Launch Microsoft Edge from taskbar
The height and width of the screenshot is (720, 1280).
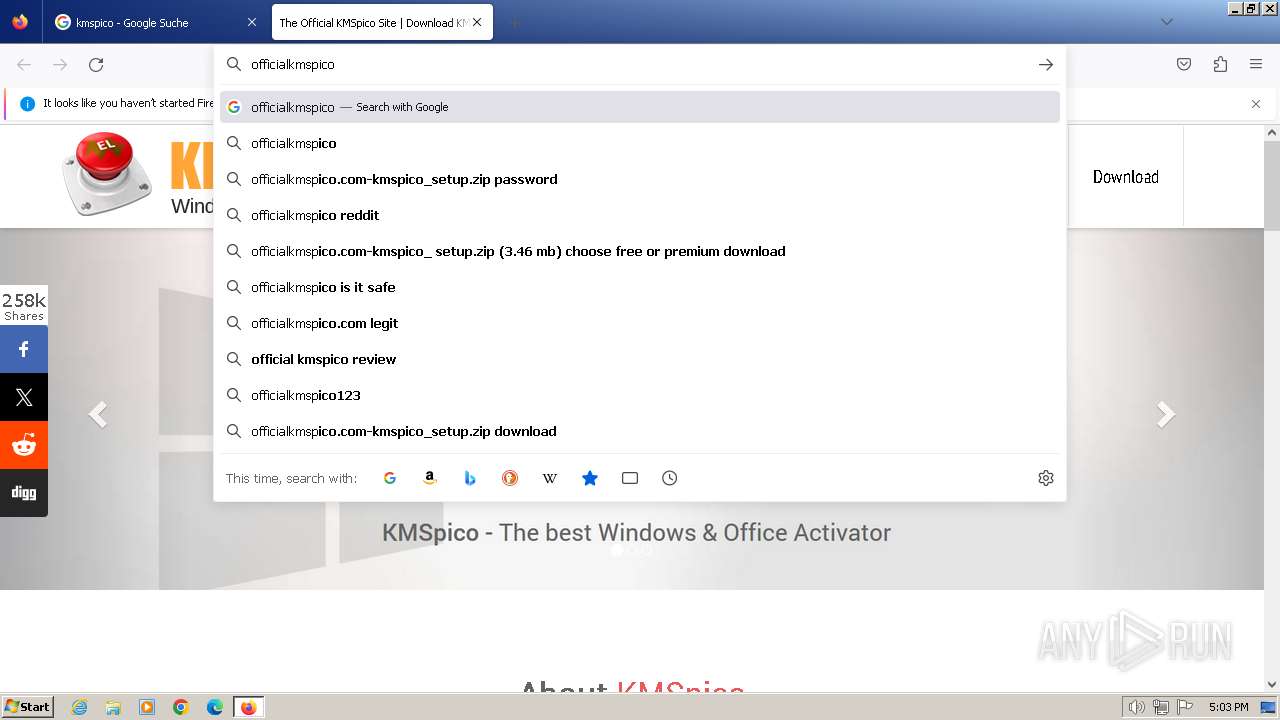tap(215, 707)
